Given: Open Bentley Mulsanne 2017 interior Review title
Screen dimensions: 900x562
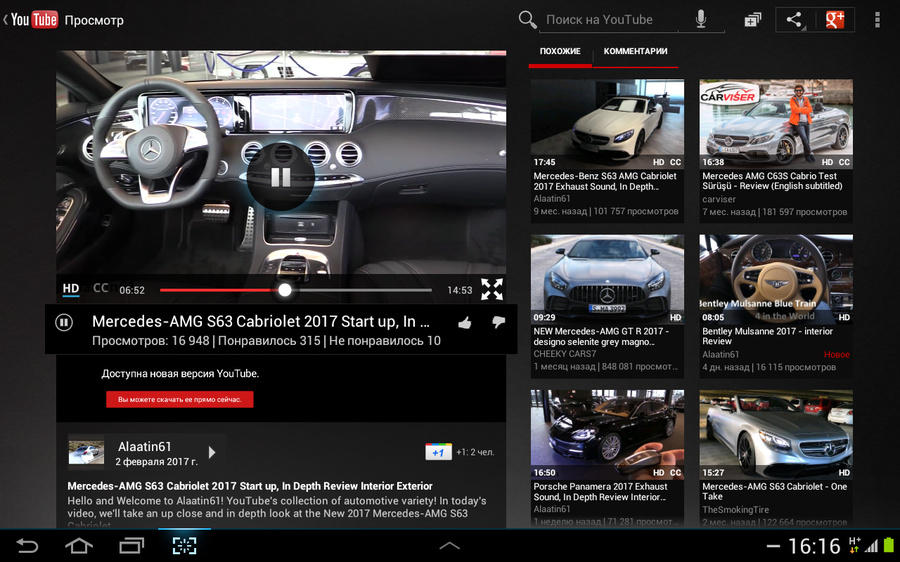Looking at the screenshot, I should click(767, 336).
